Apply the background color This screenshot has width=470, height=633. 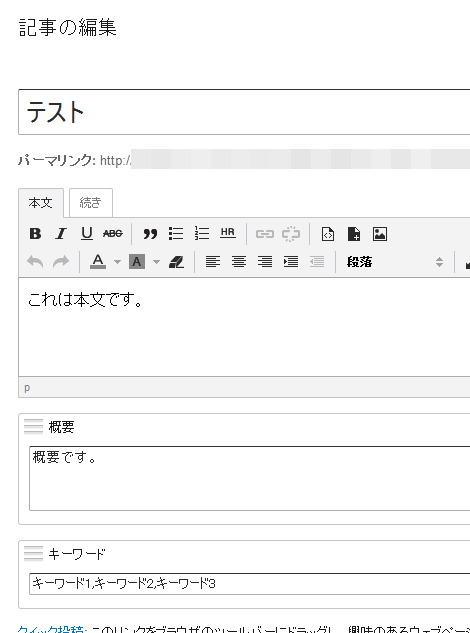[137, 262]
